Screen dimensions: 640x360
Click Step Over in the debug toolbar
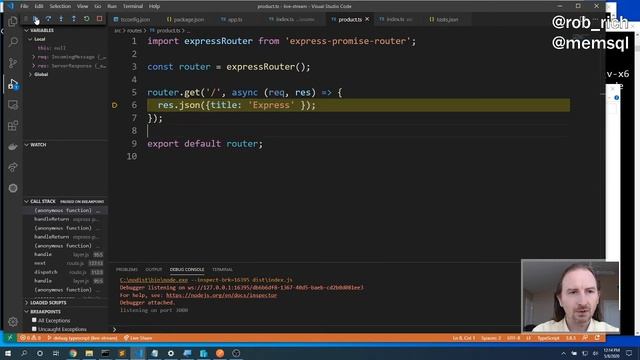48,19
